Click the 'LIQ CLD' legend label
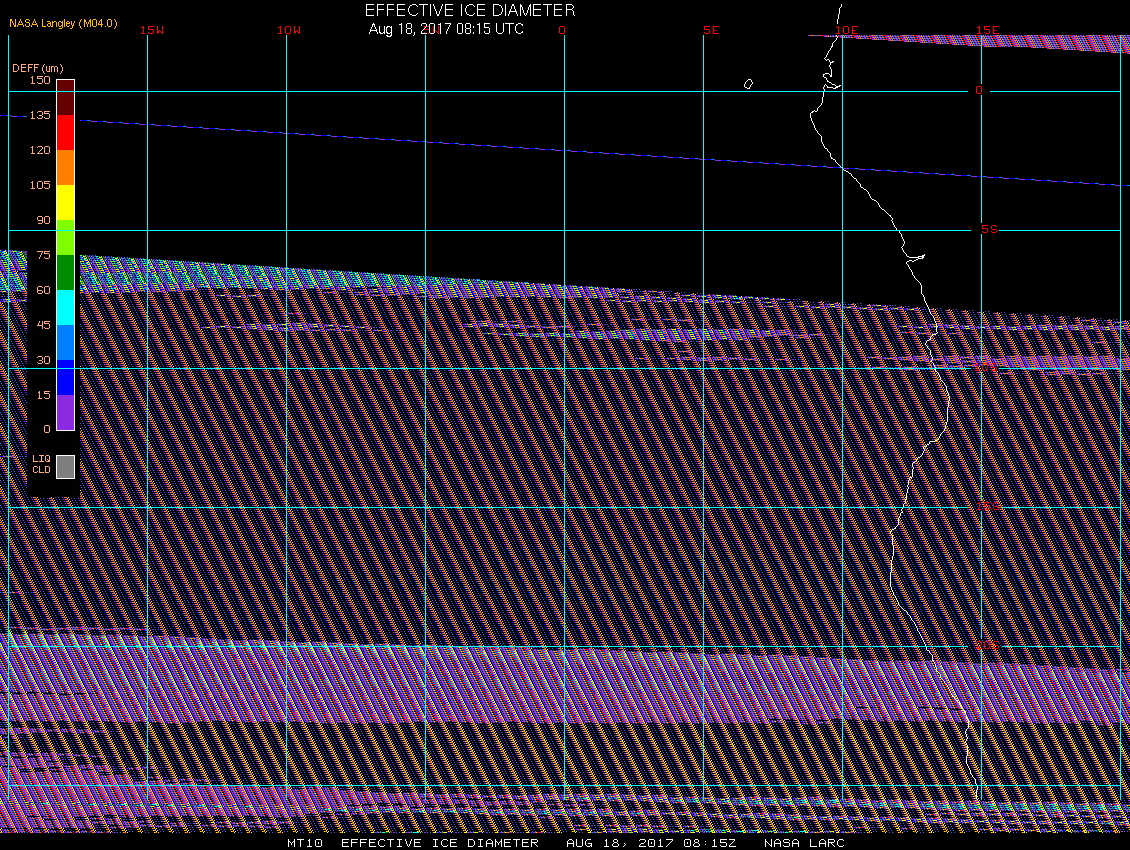 pos(42,464)
